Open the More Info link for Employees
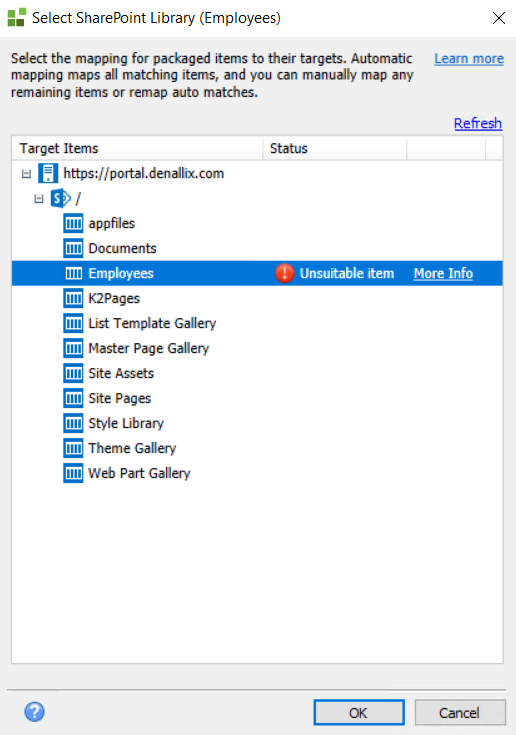Viewport: 516px width, 735px height. (x=443, y=273)
